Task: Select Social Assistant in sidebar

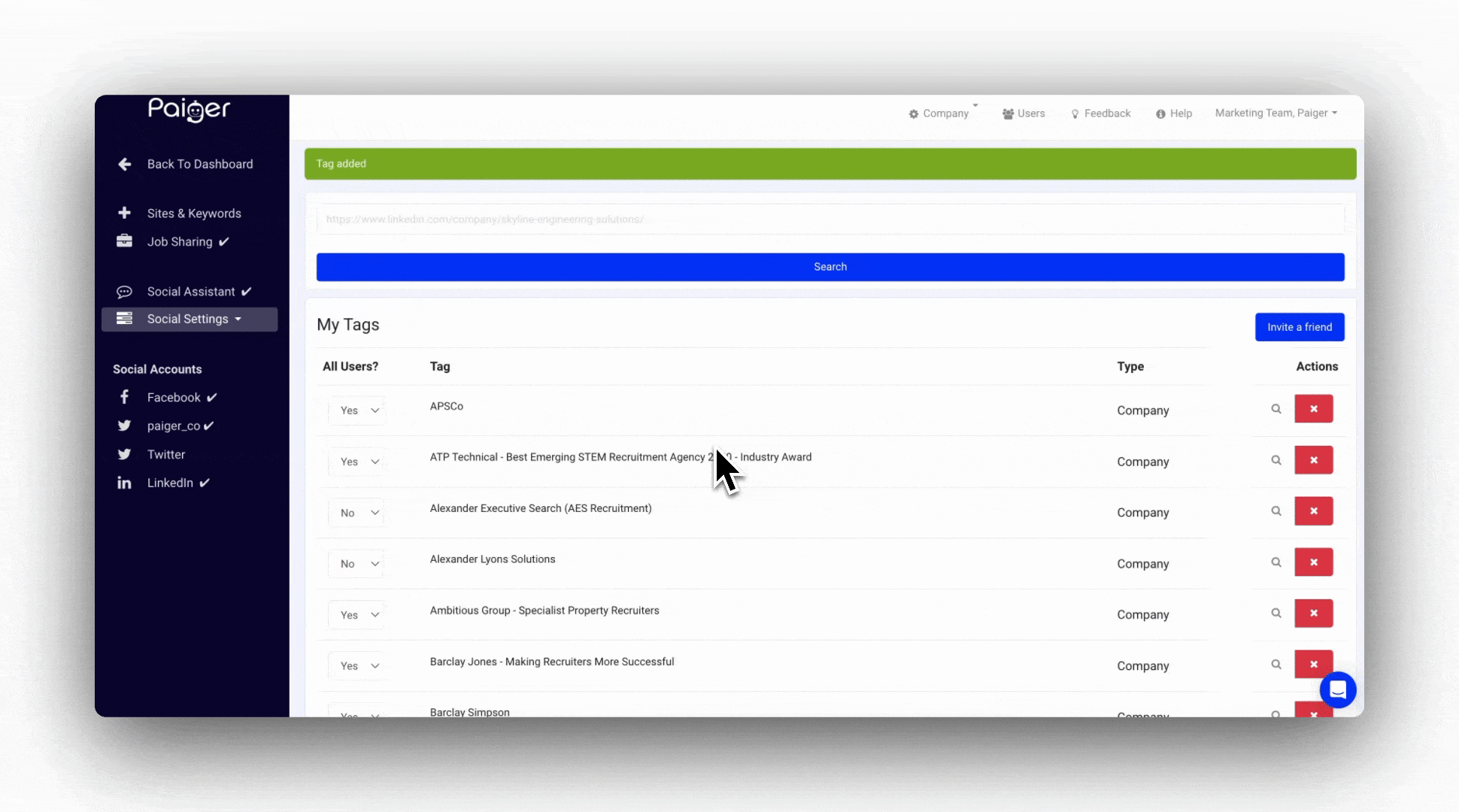Action: 191,292
